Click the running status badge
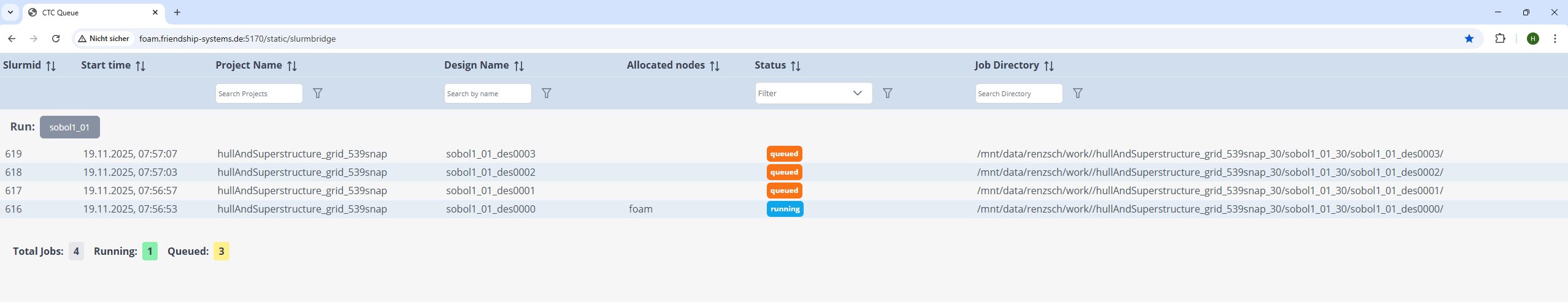This screenshot has width=1568, height=302. pyautogui.click(x=785, y=209)
